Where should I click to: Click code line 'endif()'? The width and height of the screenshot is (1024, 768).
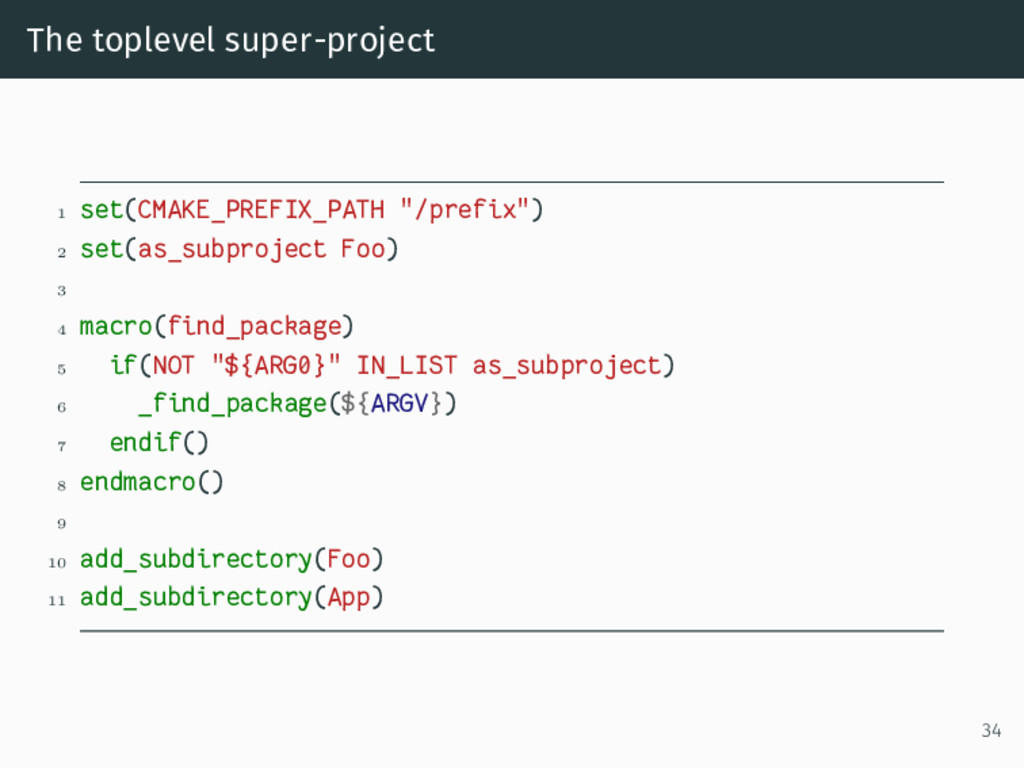pyautogui.click(x=159, y=443)
